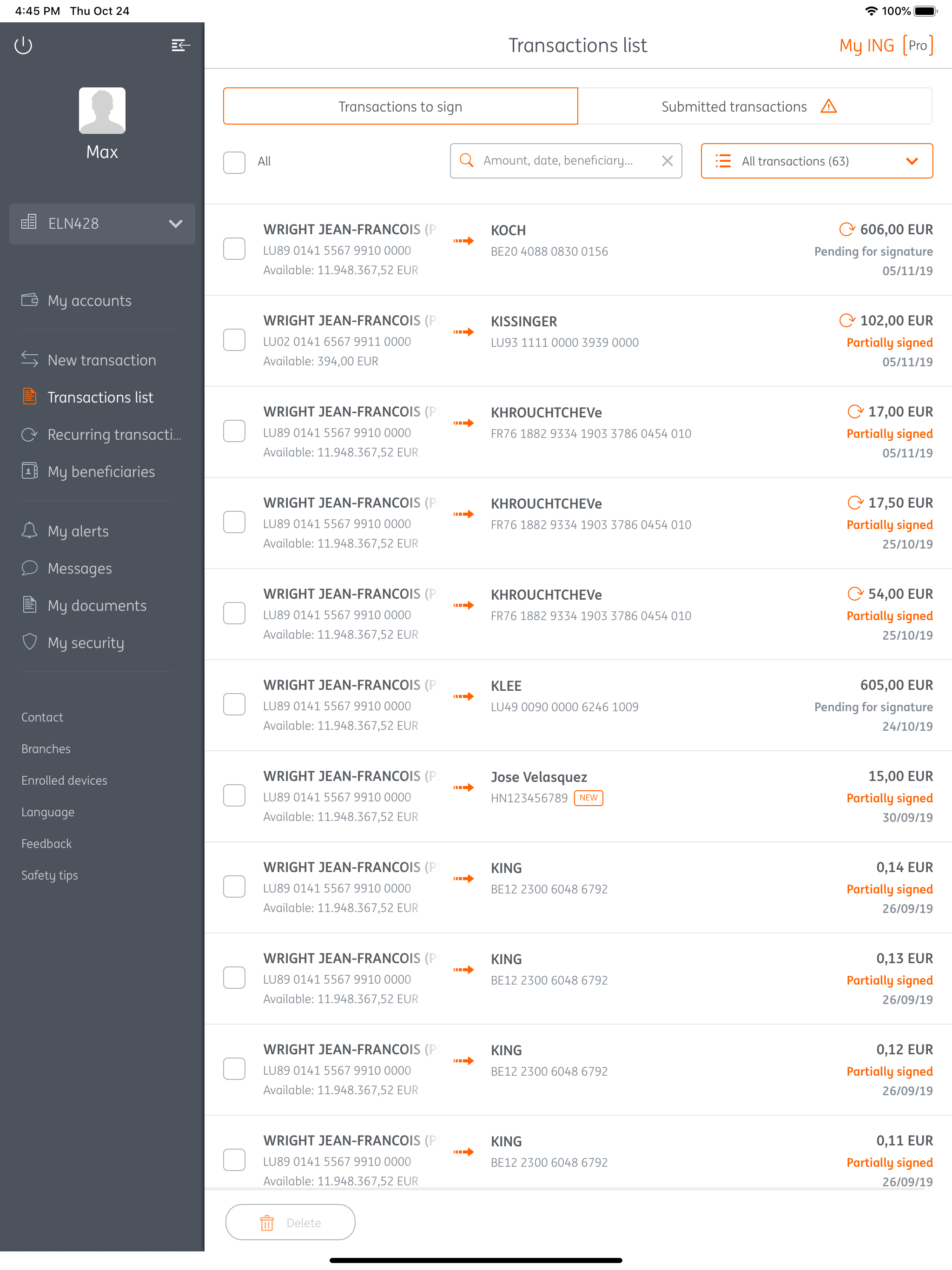Select the KHROUCHTCHEVe 54,00 EUR checkbox
This screenshot has height=1270, width=952.
coord(234,613)
